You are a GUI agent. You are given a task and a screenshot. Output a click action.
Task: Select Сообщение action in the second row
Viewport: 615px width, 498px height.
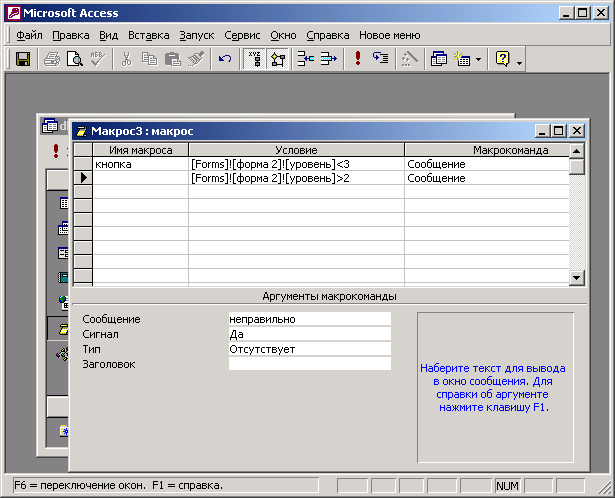[x=487, y=178]
